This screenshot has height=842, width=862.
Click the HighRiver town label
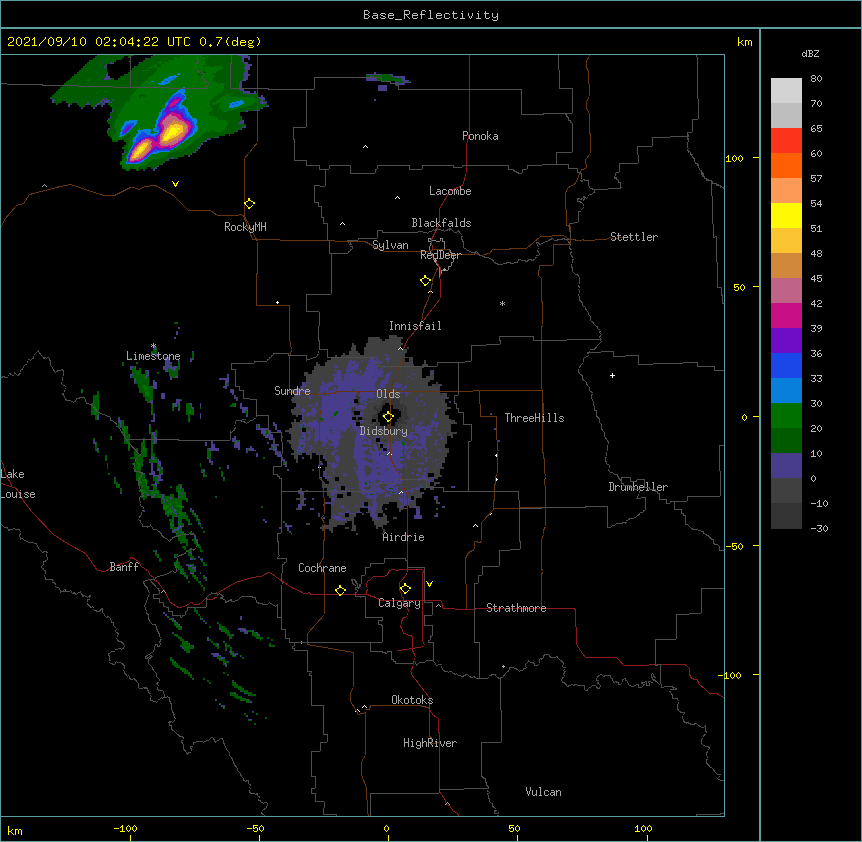430,743
